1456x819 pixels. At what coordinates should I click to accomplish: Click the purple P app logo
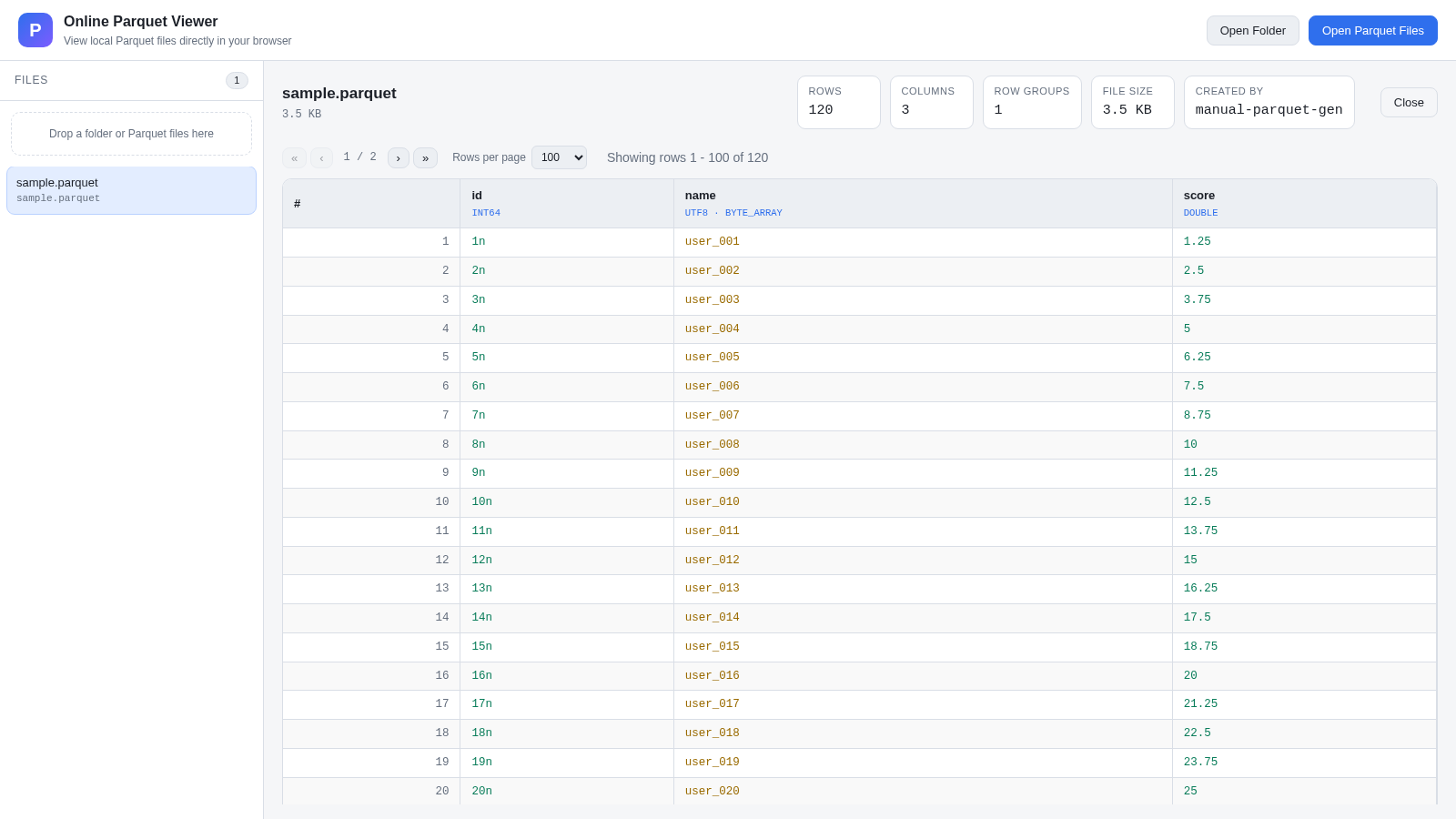click(35, 30)
